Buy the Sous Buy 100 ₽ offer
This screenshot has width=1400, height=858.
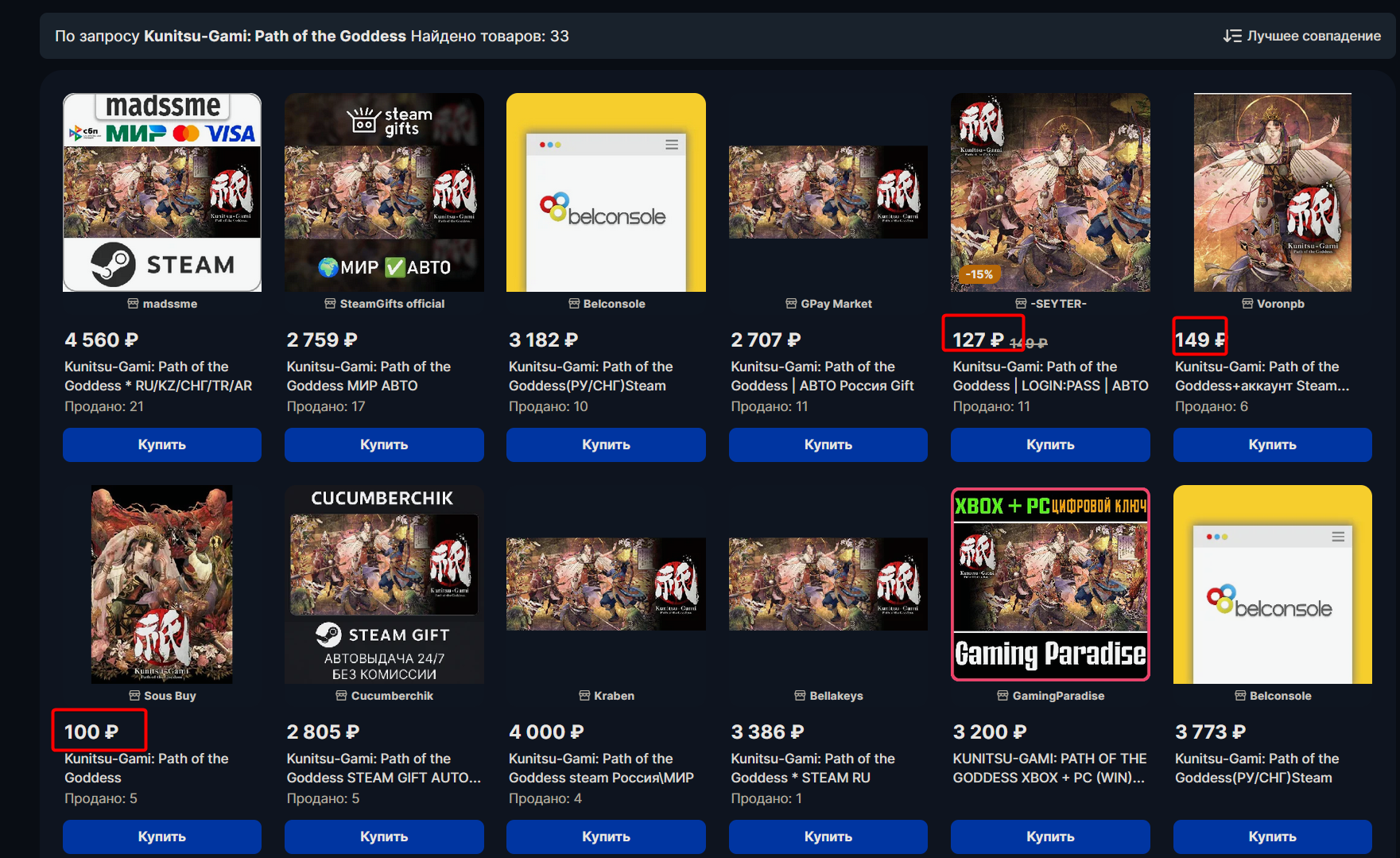tap(162, 837)
